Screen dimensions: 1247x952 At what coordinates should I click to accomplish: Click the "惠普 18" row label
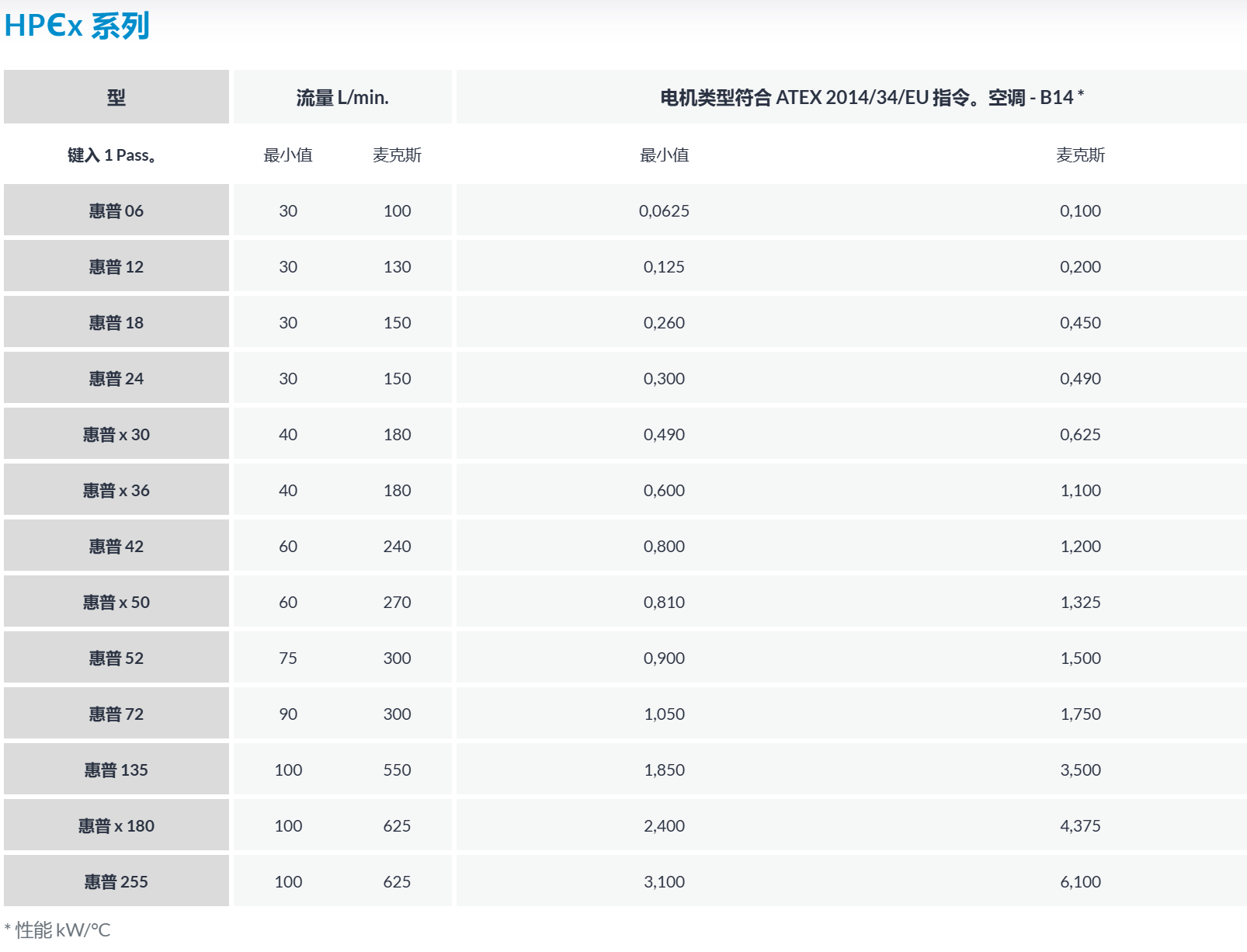[x=116, y=322]
